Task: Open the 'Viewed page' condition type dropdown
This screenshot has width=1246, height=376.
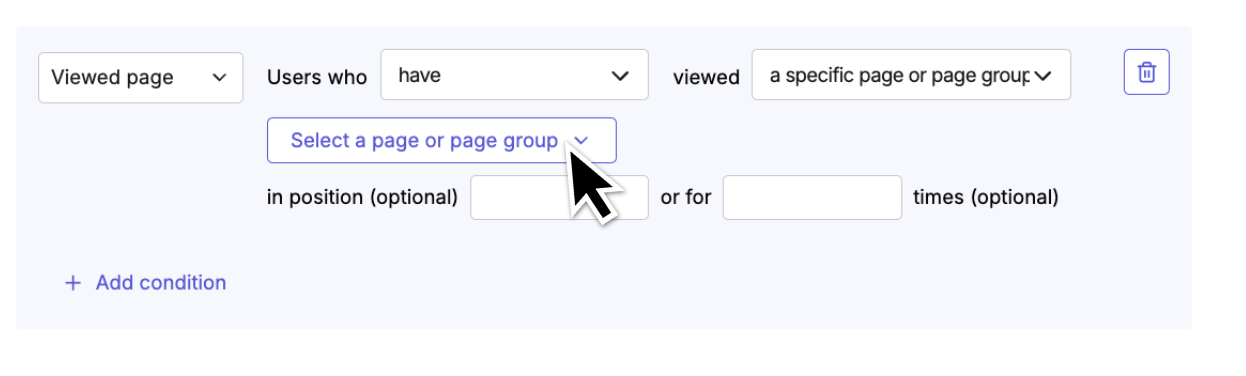Action: click(141, 77)
